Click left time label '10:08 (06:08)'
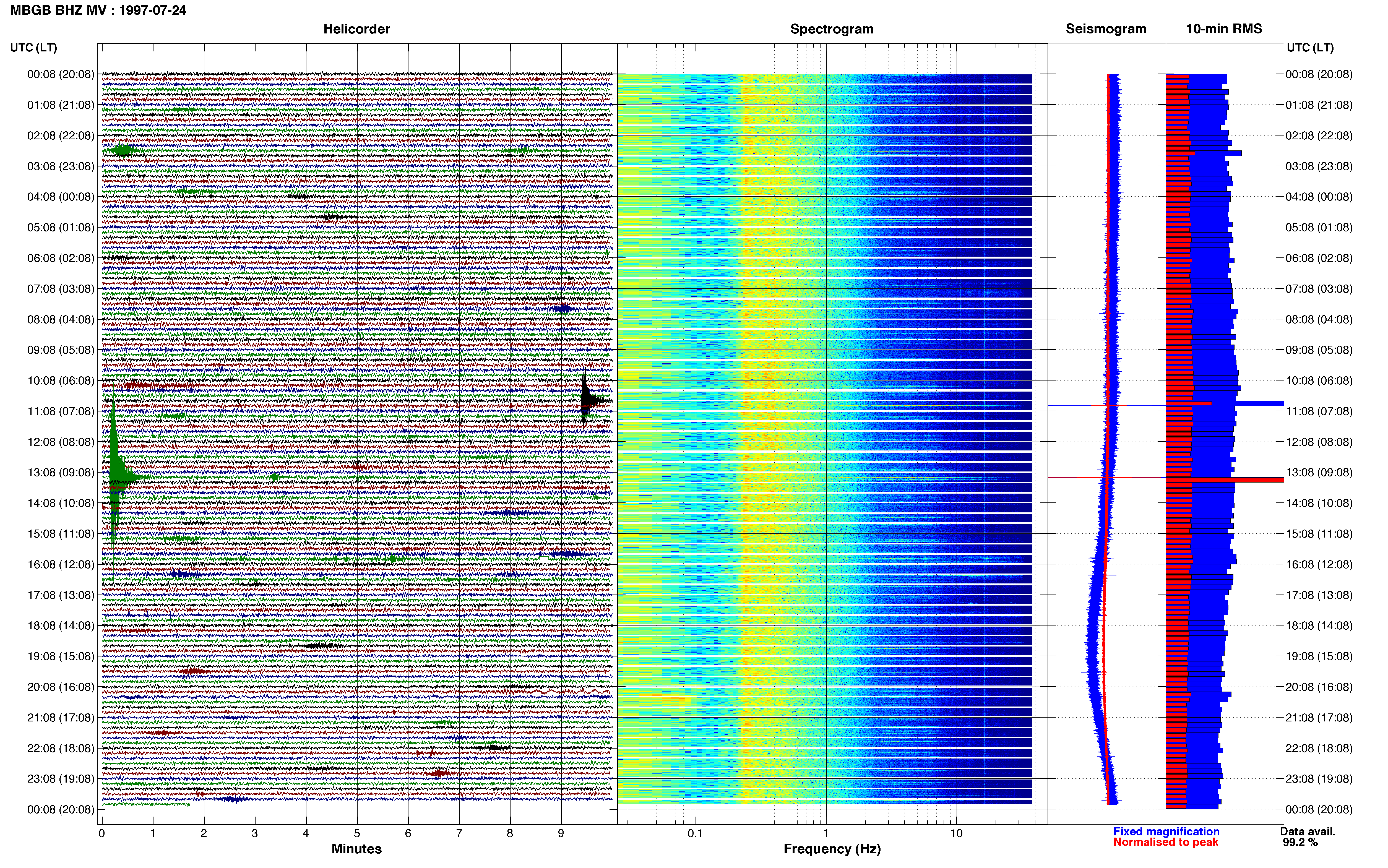Screen dimensions: 1388x868 [x=60, y=380]
